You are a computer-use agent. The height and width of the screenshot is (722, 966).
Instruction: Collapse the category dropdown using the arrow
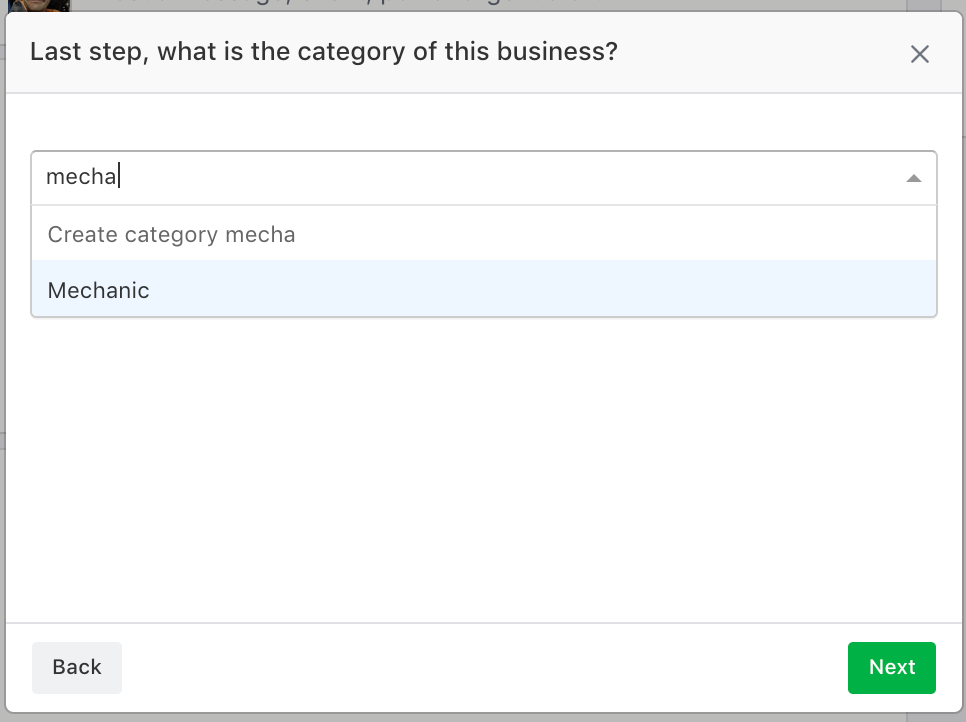point(912,178)
